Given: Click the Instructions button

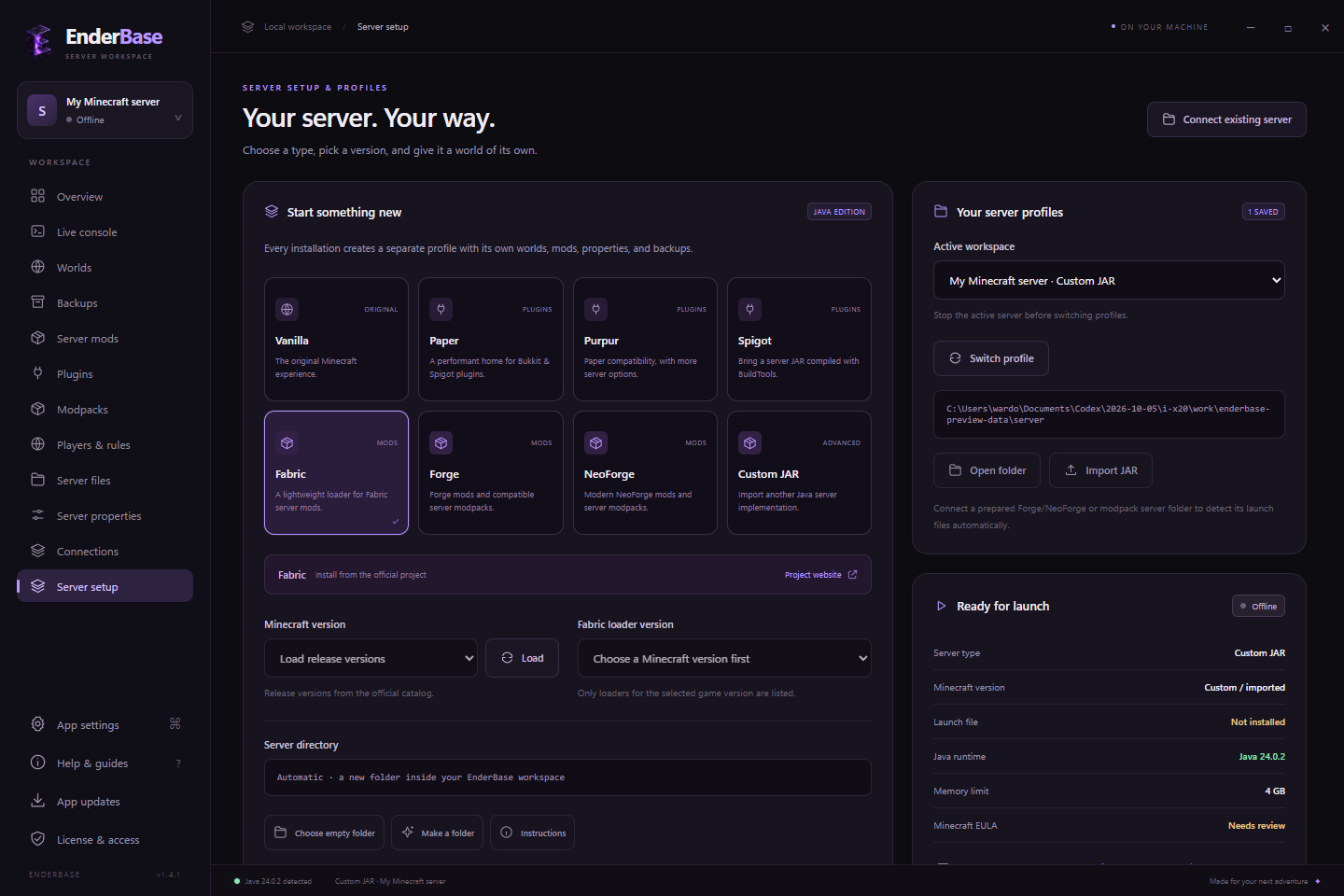Looking at the screenshot, I should point(532,833).
